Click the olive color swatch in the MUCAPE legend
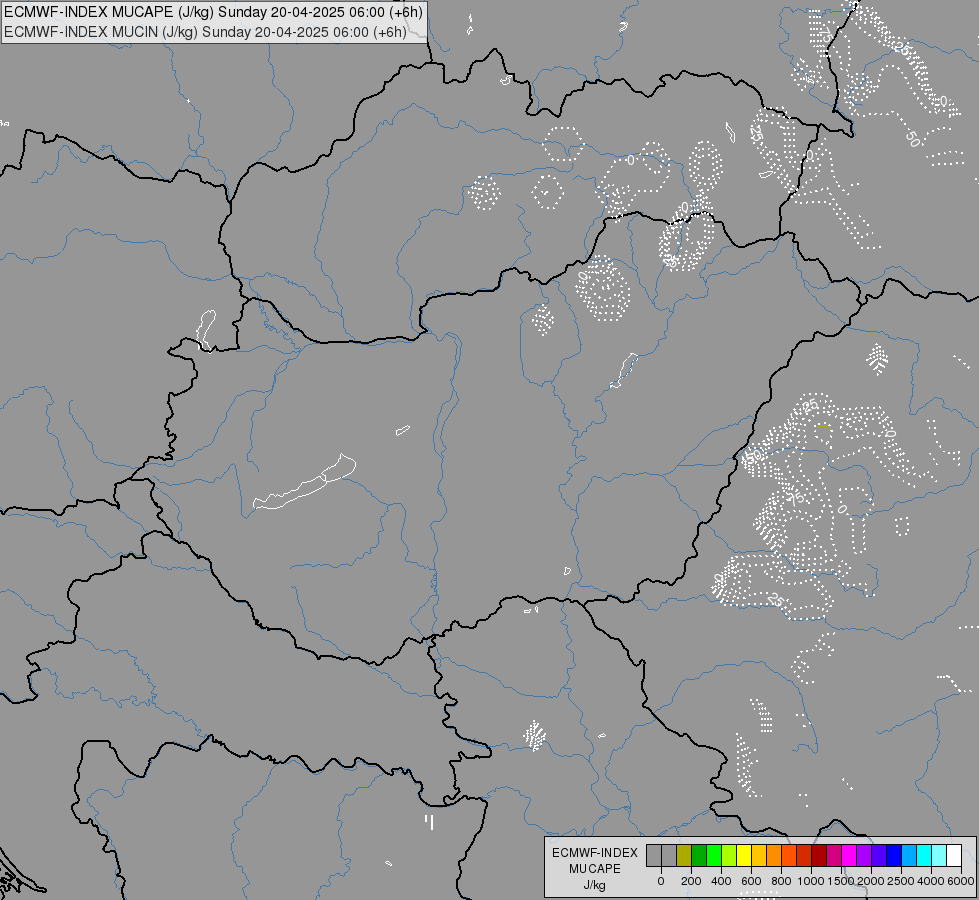Screen dimensions: 979x900 684,855
